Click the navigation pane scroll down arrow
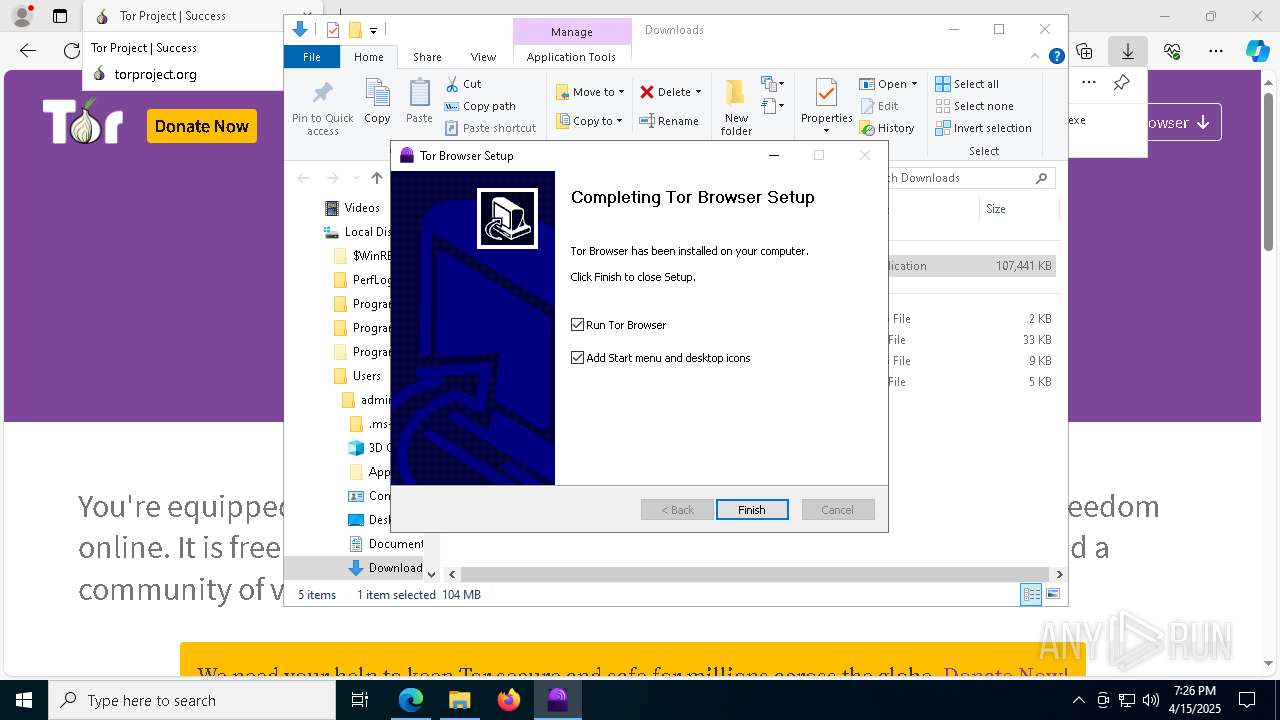Viewport: 1280px width, 720px height. 431,574
